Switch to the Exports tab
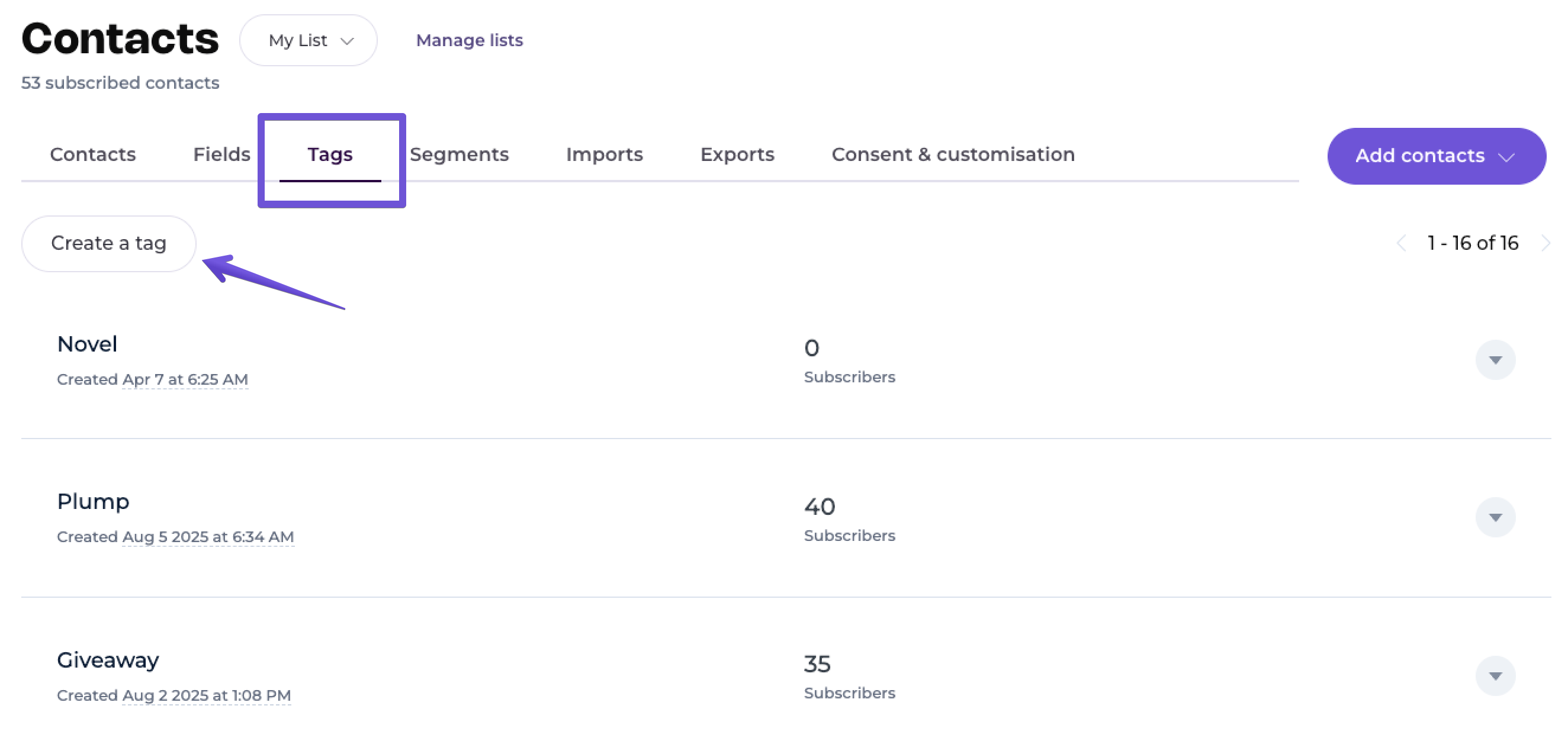 [x=737, y=154]
